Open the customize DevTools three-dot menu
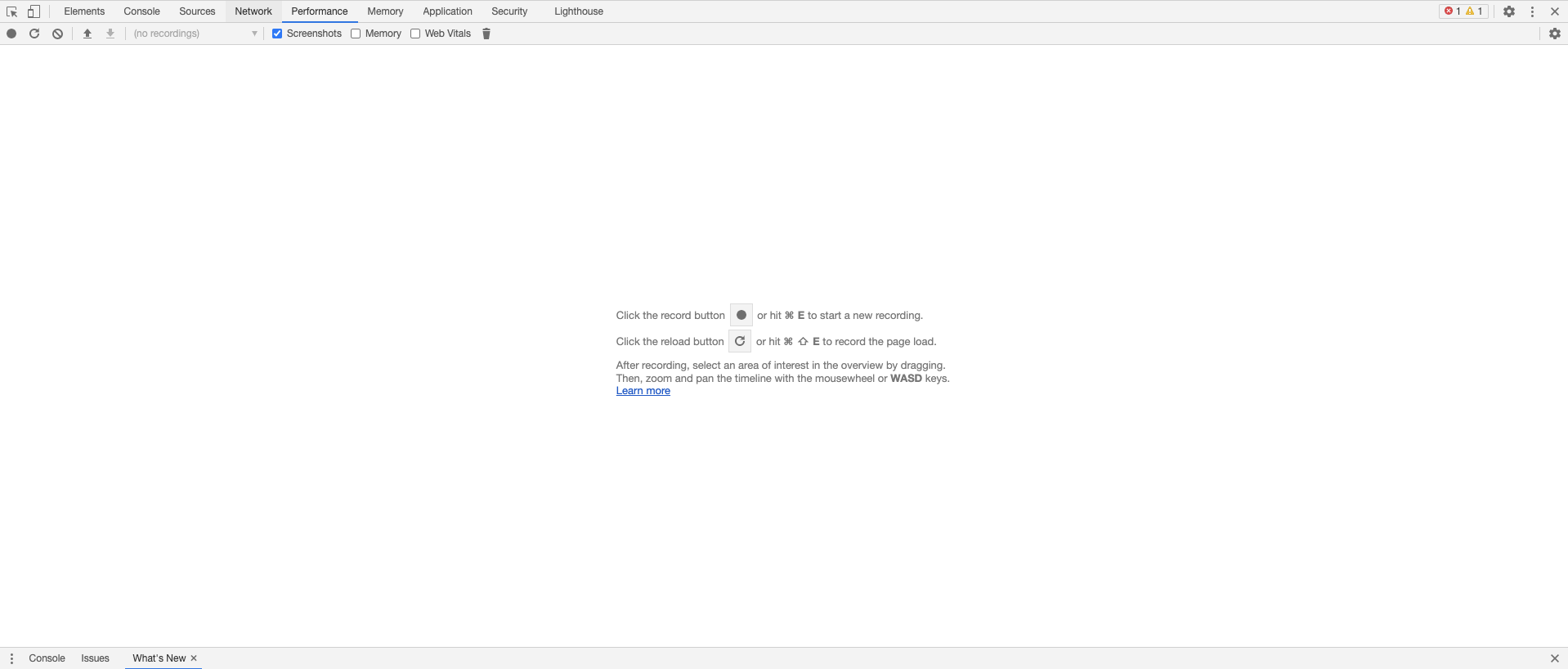 tap(1532, 11)
